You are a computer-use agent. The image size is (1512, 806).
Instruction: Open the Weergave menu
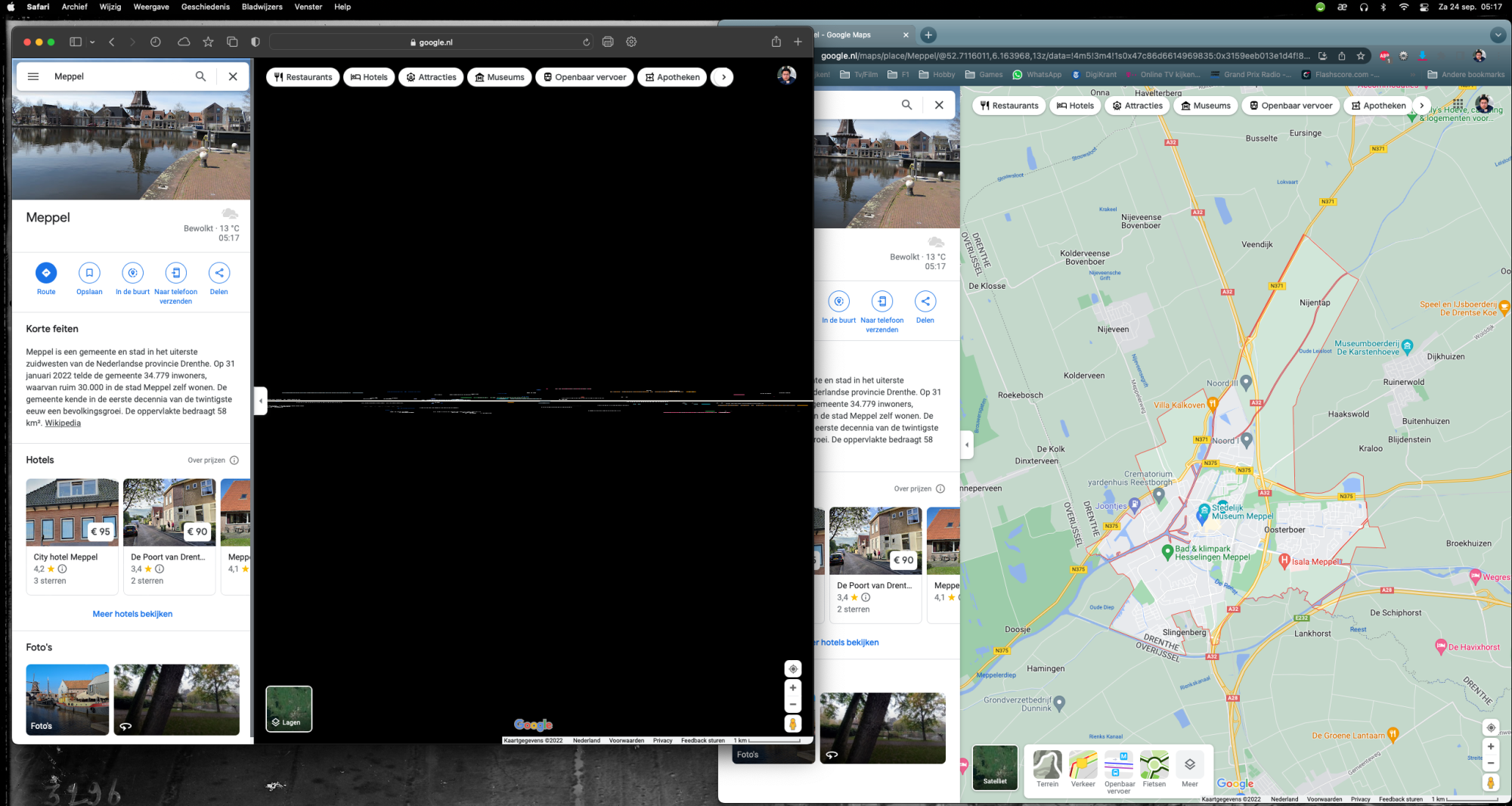(151, 7)
